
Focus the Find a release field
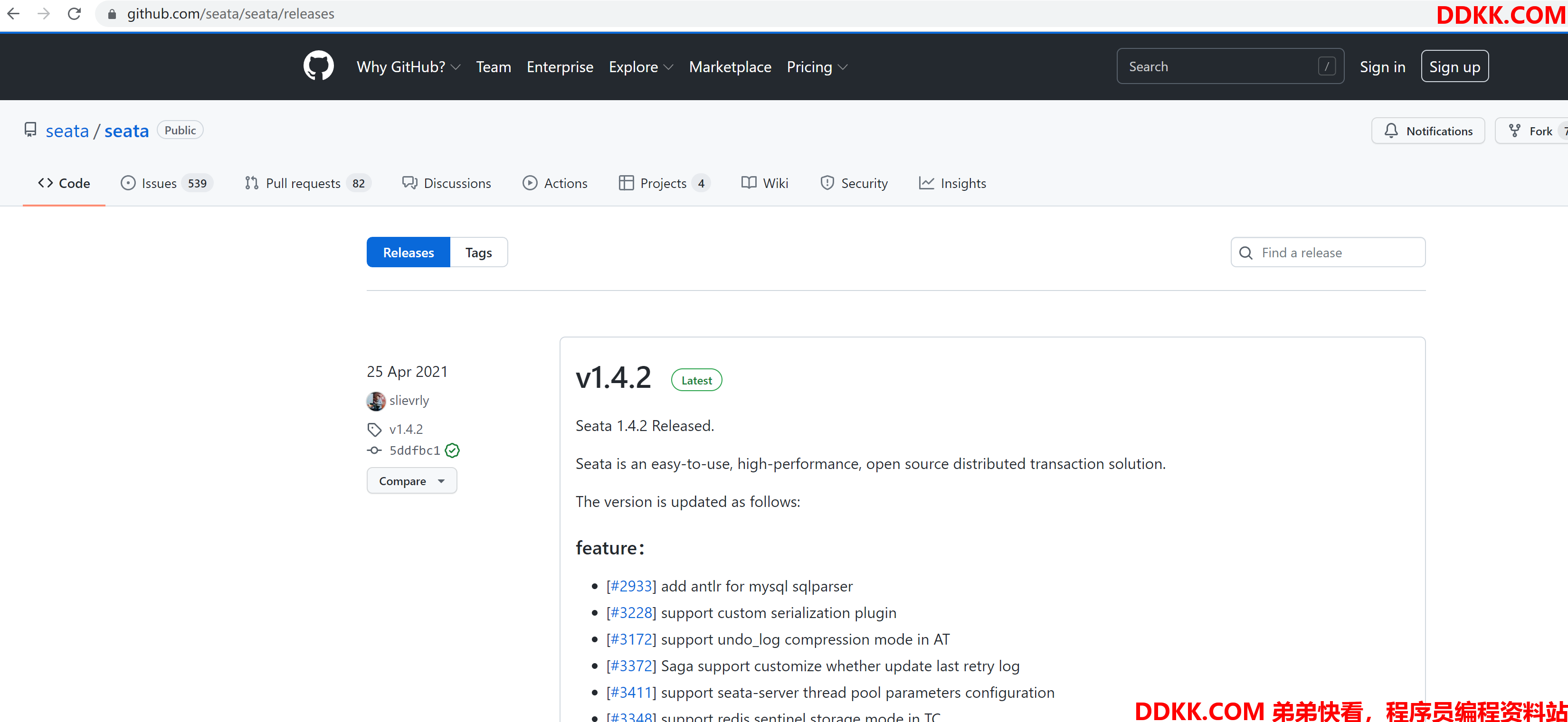(1328, 253)
